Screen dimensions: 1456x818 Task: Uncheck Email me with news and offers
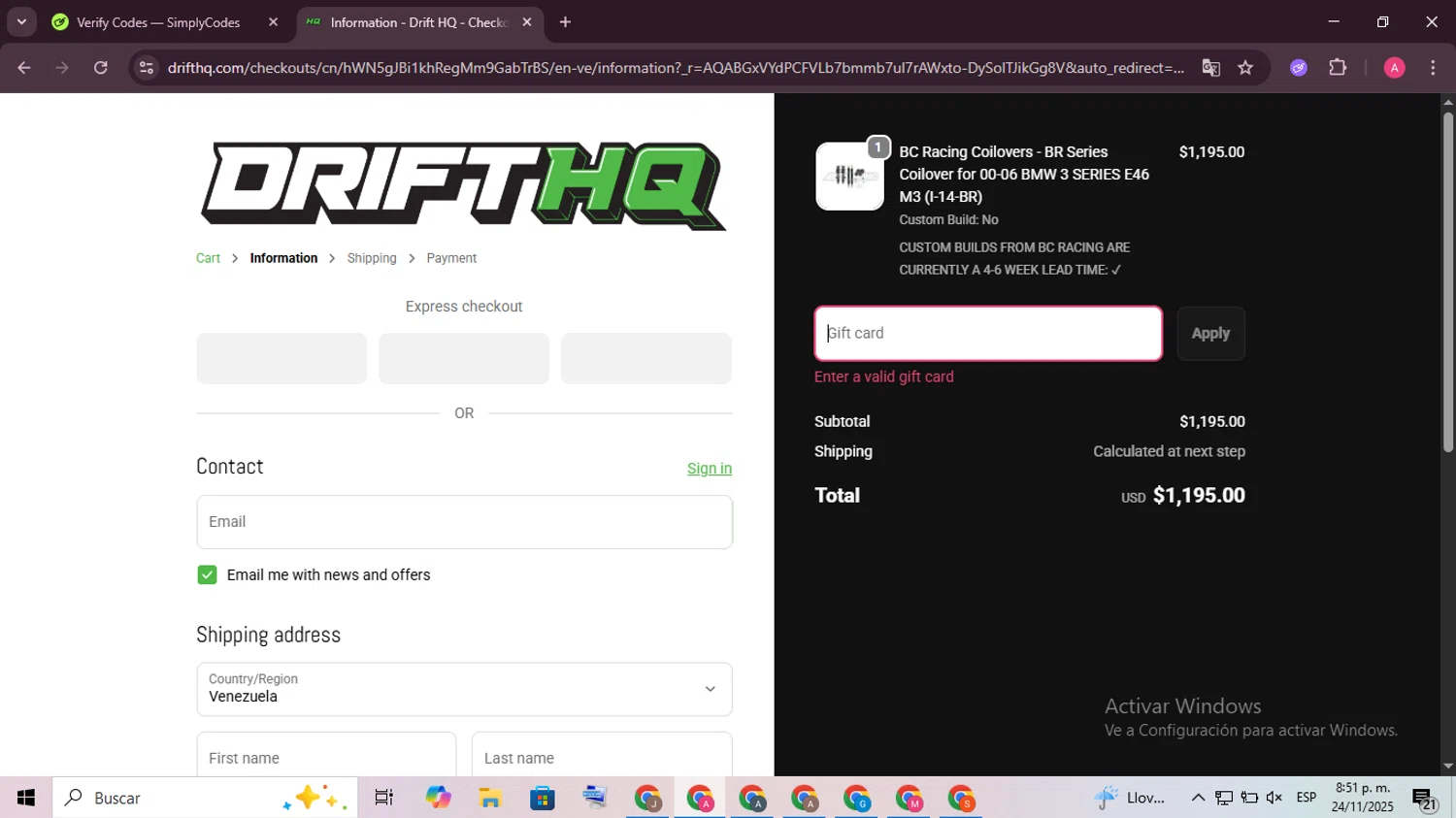(x=207, y=574)
